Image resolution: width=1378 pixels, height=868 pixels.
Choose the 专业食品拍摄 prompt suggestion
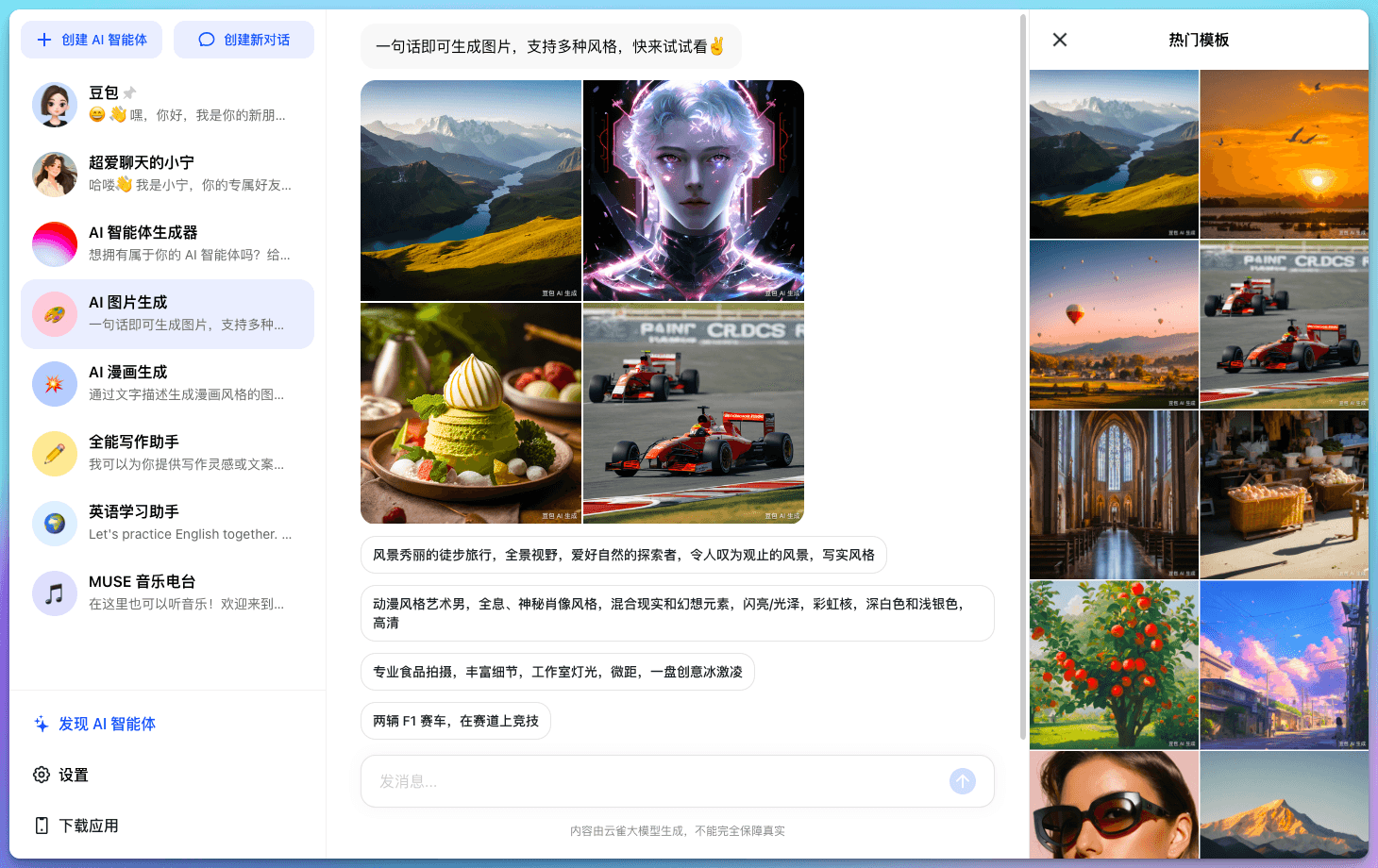click(x=558, y=672)
